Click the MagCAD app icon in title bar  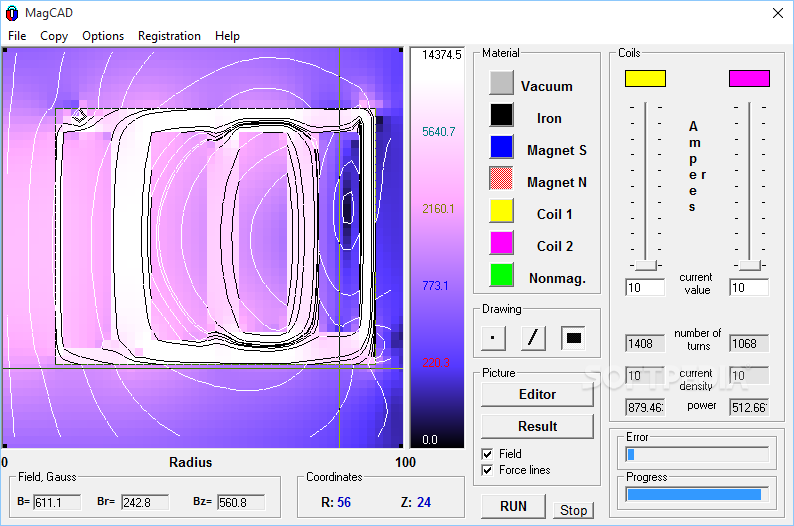click(x=12, y=13)
